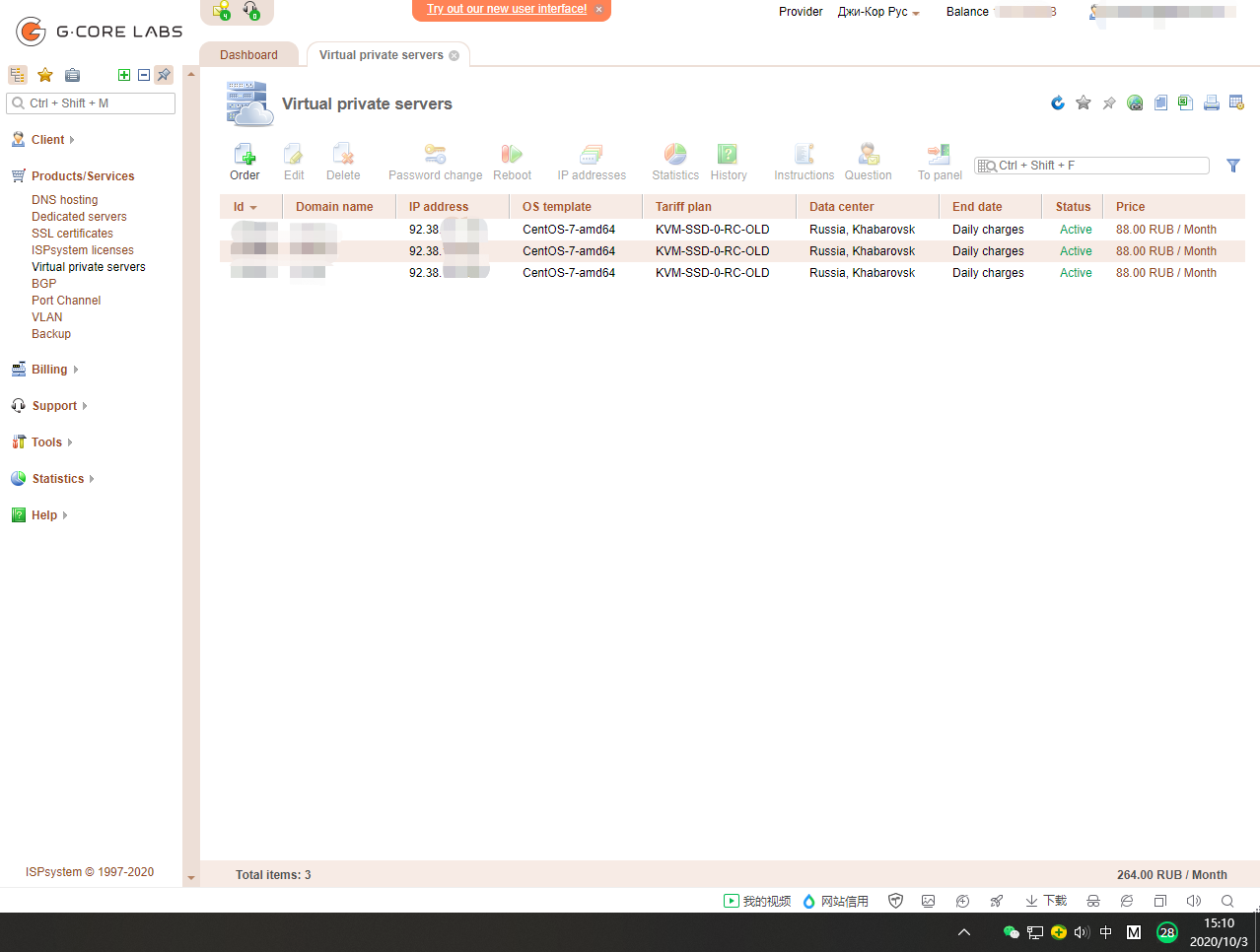Sort by Id column dropdown arrow
Viewport: 1260px width, 952px height.
pos(253,208)
